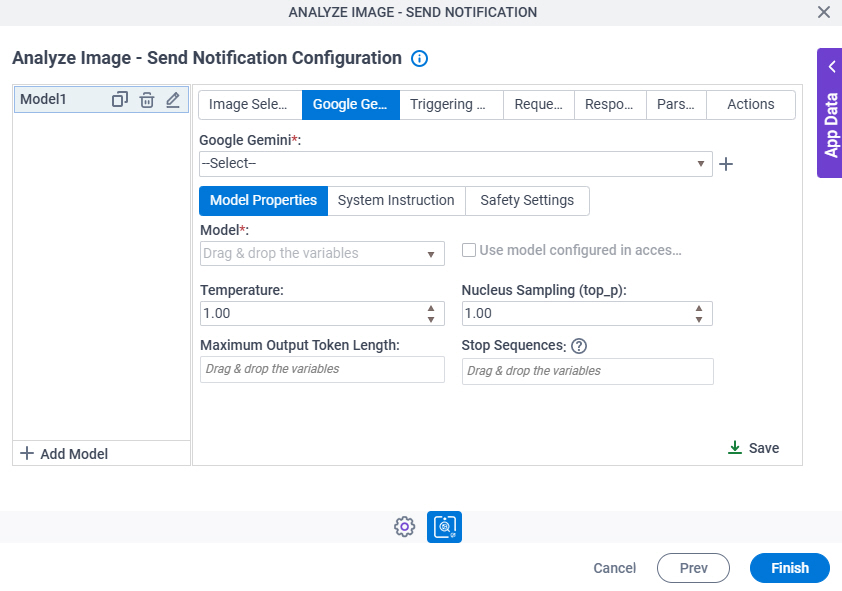Close the Analyze Image dialog
842x591 pixels.
(824, 12)
